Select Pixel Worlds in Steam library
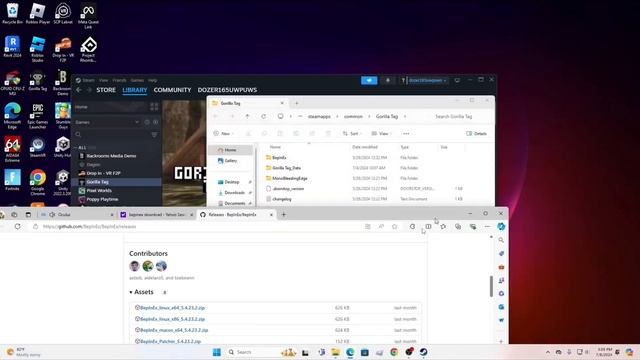 [x=116, y=191]
